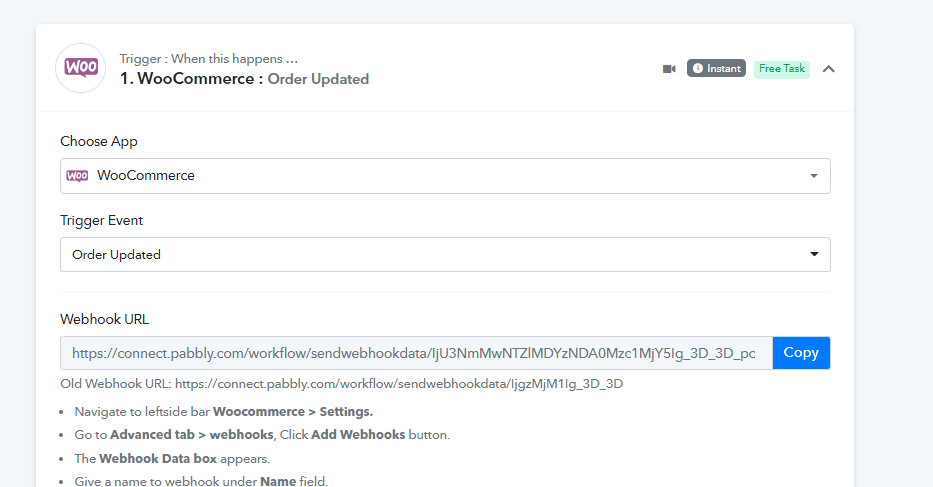The width and height of the screenshot is (933, 487).
Task: Click instruction 'Navigate to leftside bar Woocommerce > Settings.'
Action: 224,412
